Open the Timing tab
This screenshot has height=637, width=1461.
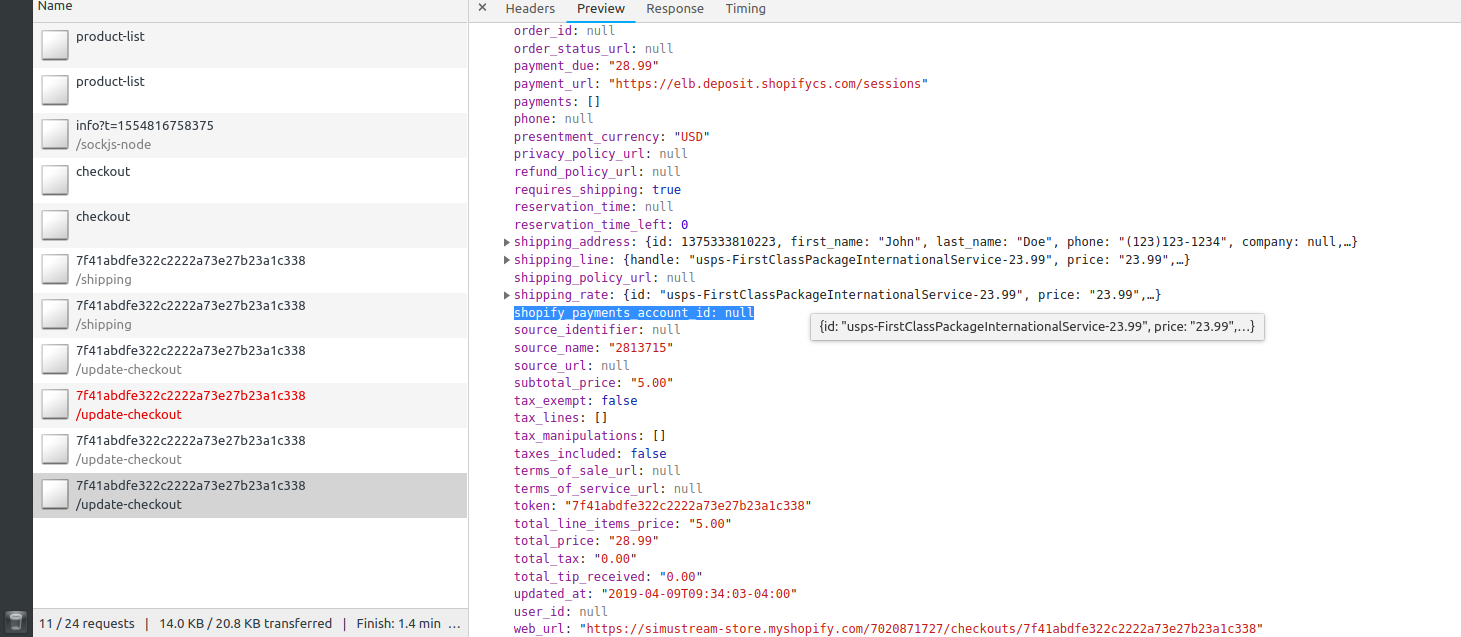[746, 9]
